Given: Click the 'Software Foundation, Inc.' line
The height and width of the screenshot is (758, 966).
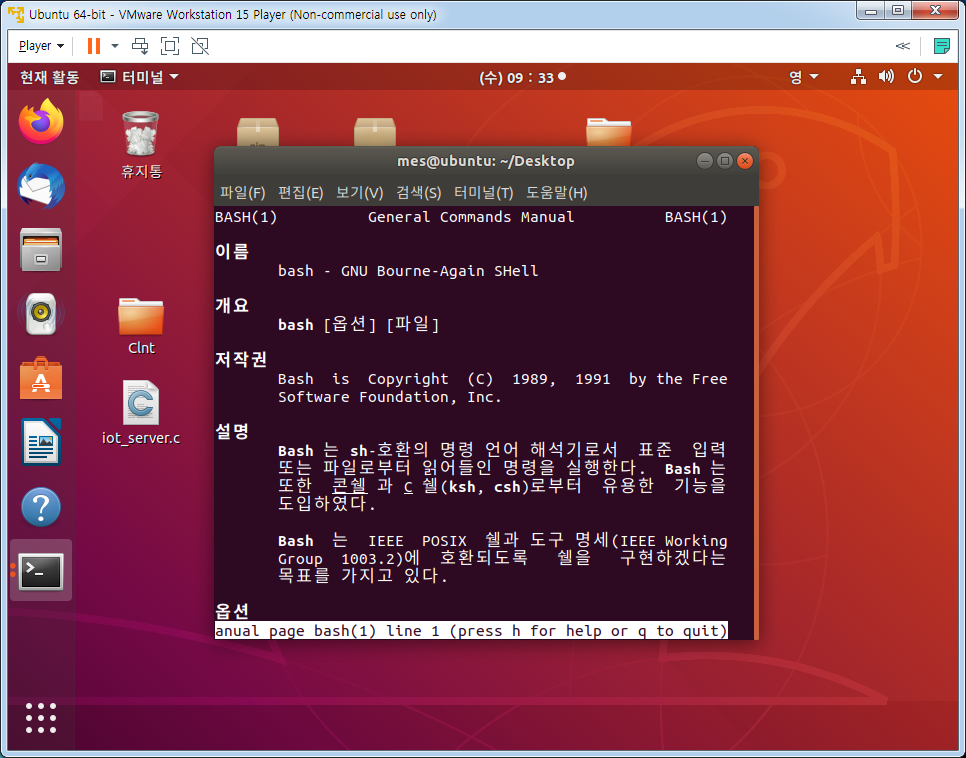Looking at the screenshot, I should point(389,397).
